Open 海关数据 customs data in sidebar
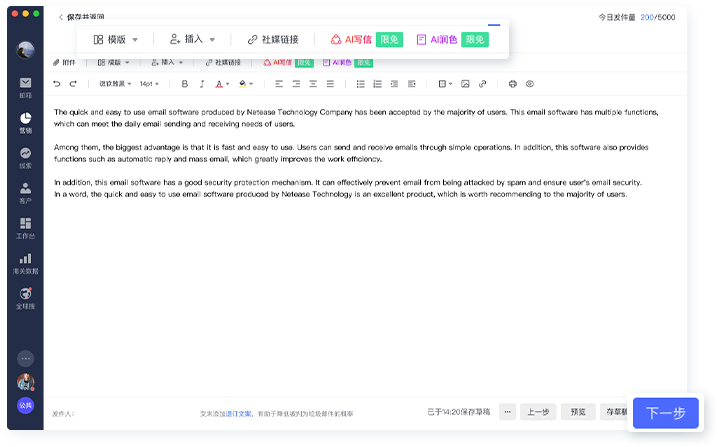Image resolution: width=718 pixels, height=447 pixels. (25, 264)
